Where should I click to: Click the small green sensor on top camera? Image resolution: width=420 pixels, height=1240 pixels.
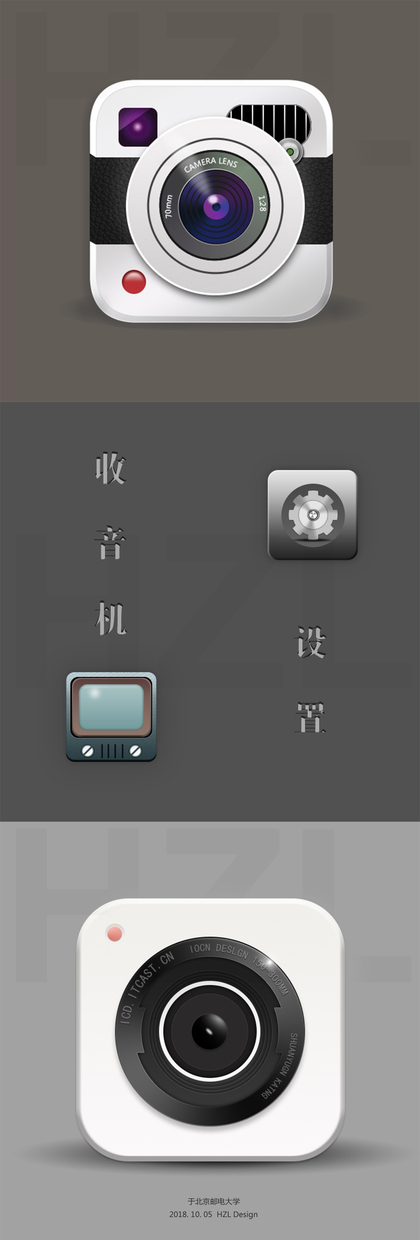click(292, 152)
